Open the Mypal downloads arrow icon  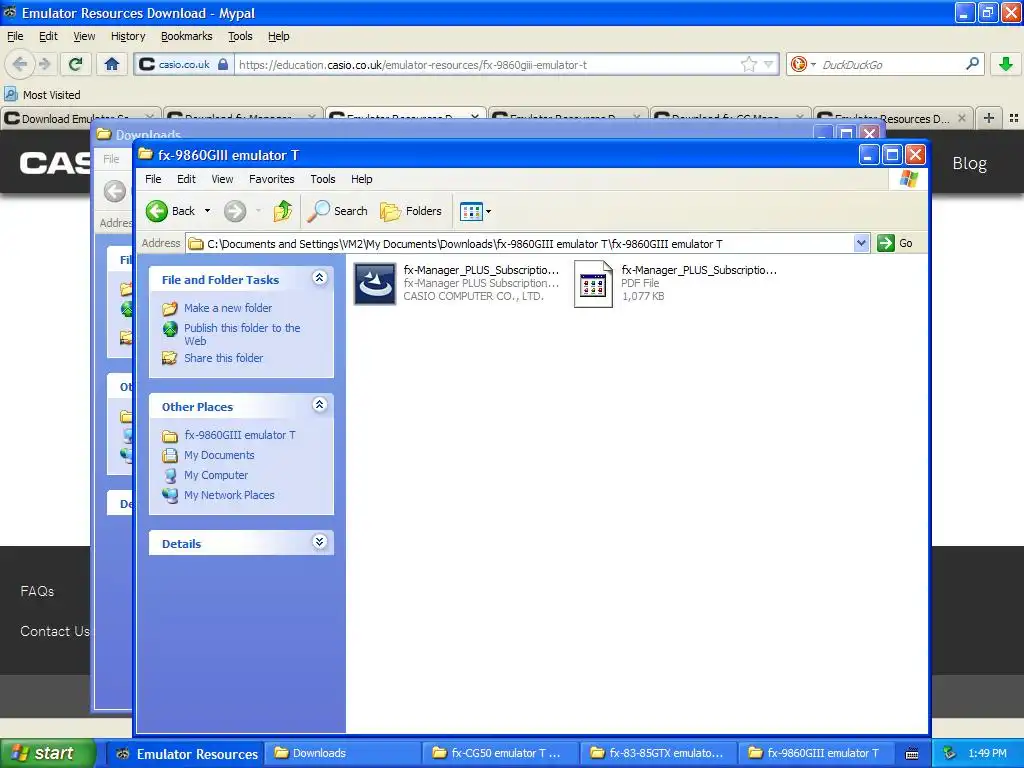pos(1006,64)
